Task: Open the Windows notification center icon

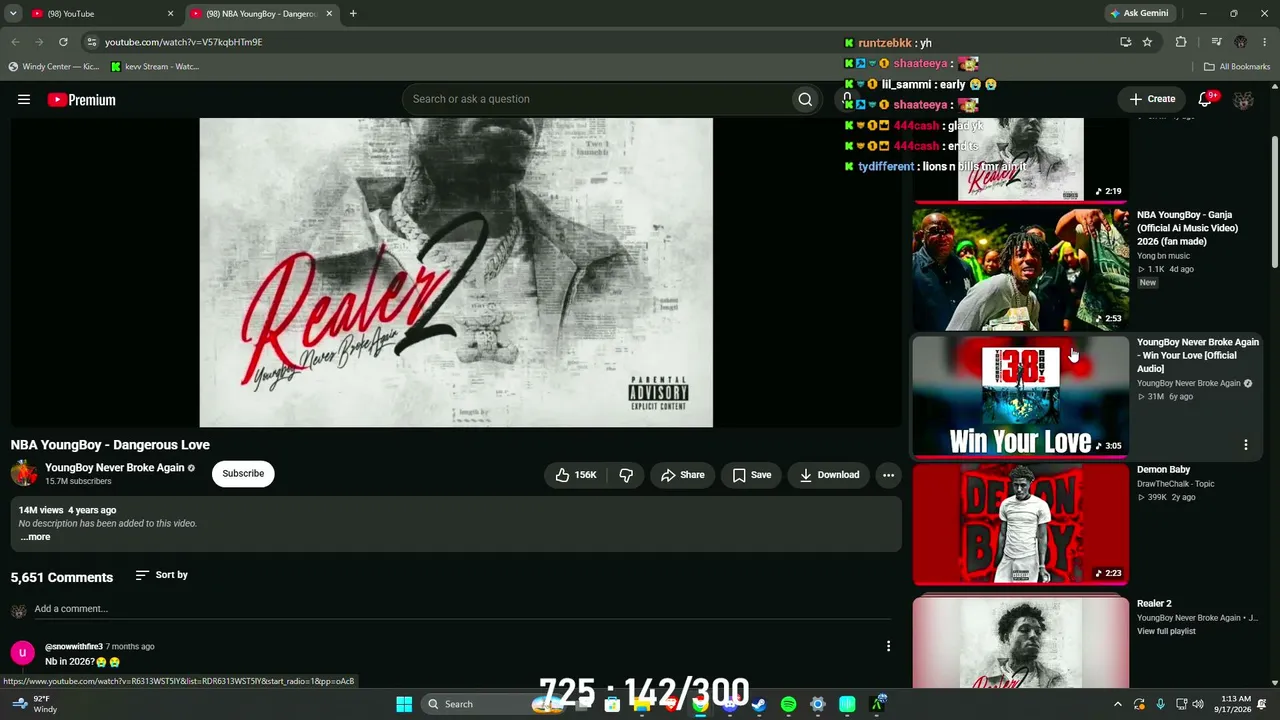Action: (x=1262, y=704)
